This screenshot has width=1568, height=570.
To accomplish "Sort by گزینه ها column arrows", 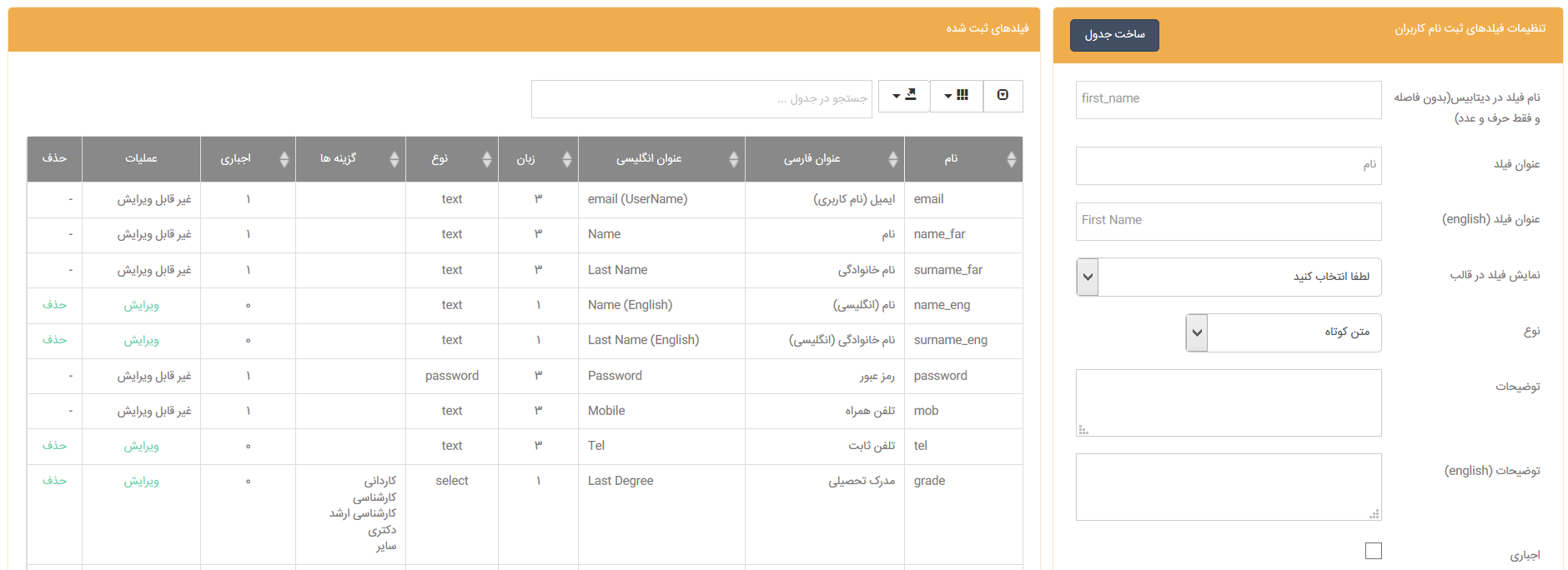I will click(395, 159).
